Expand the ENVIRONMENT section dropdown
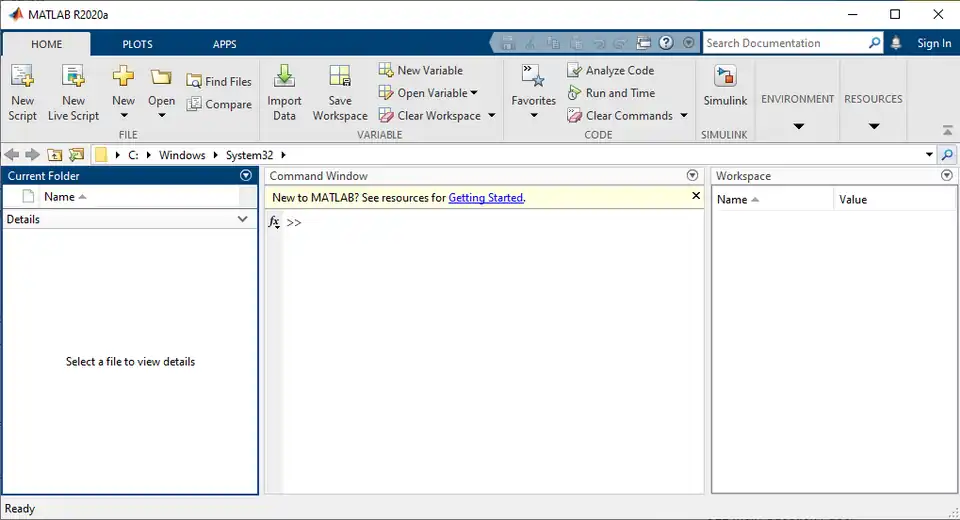The image size is (960, 520). point(798,126)
